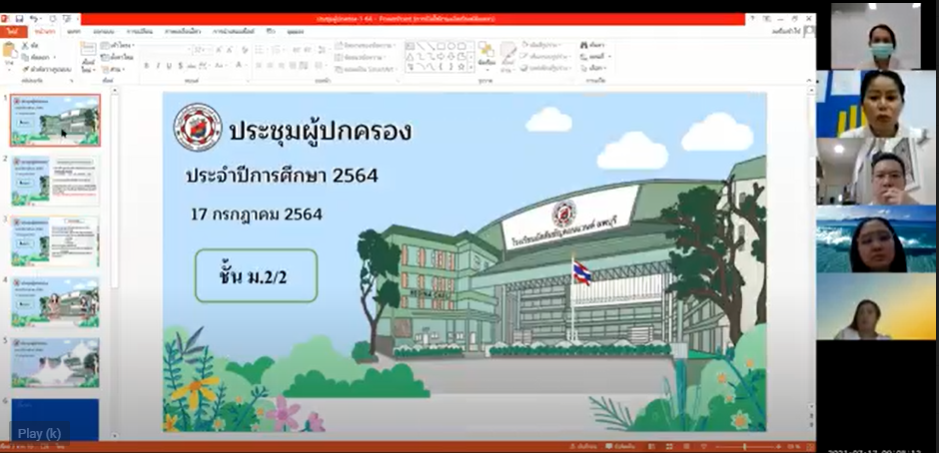Fit slide to current window icon
The width and height of the screenshot is (939, 453).
point(809,446)
